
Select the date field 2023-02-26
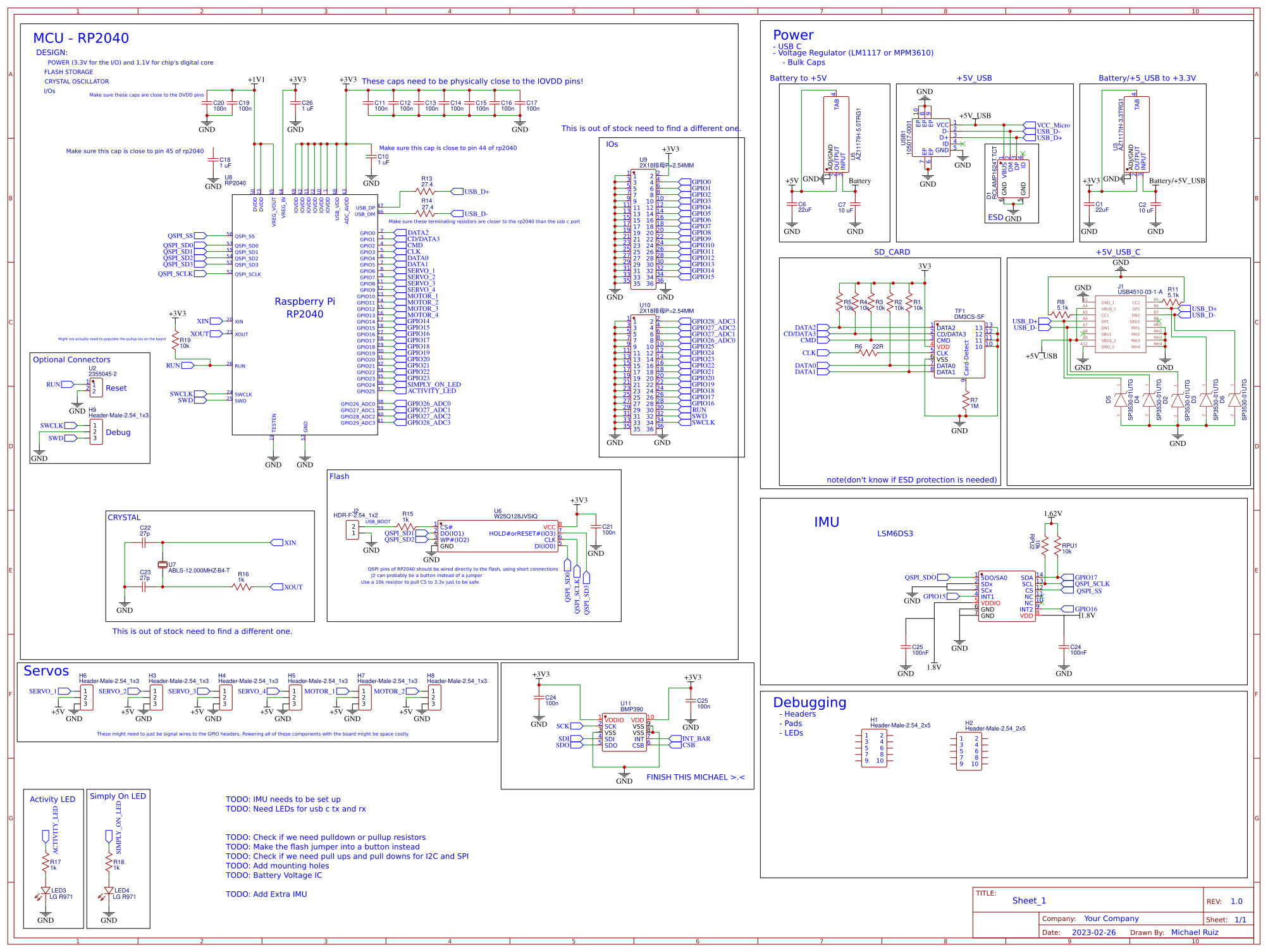coord(1095,932)
